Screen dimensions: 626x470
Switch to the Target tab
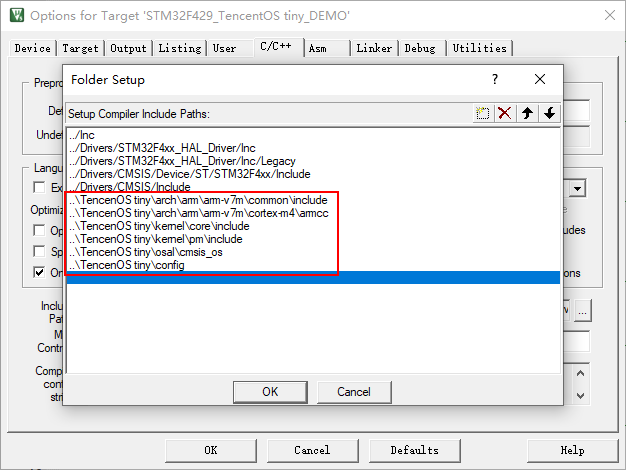[x=80, y=48]
